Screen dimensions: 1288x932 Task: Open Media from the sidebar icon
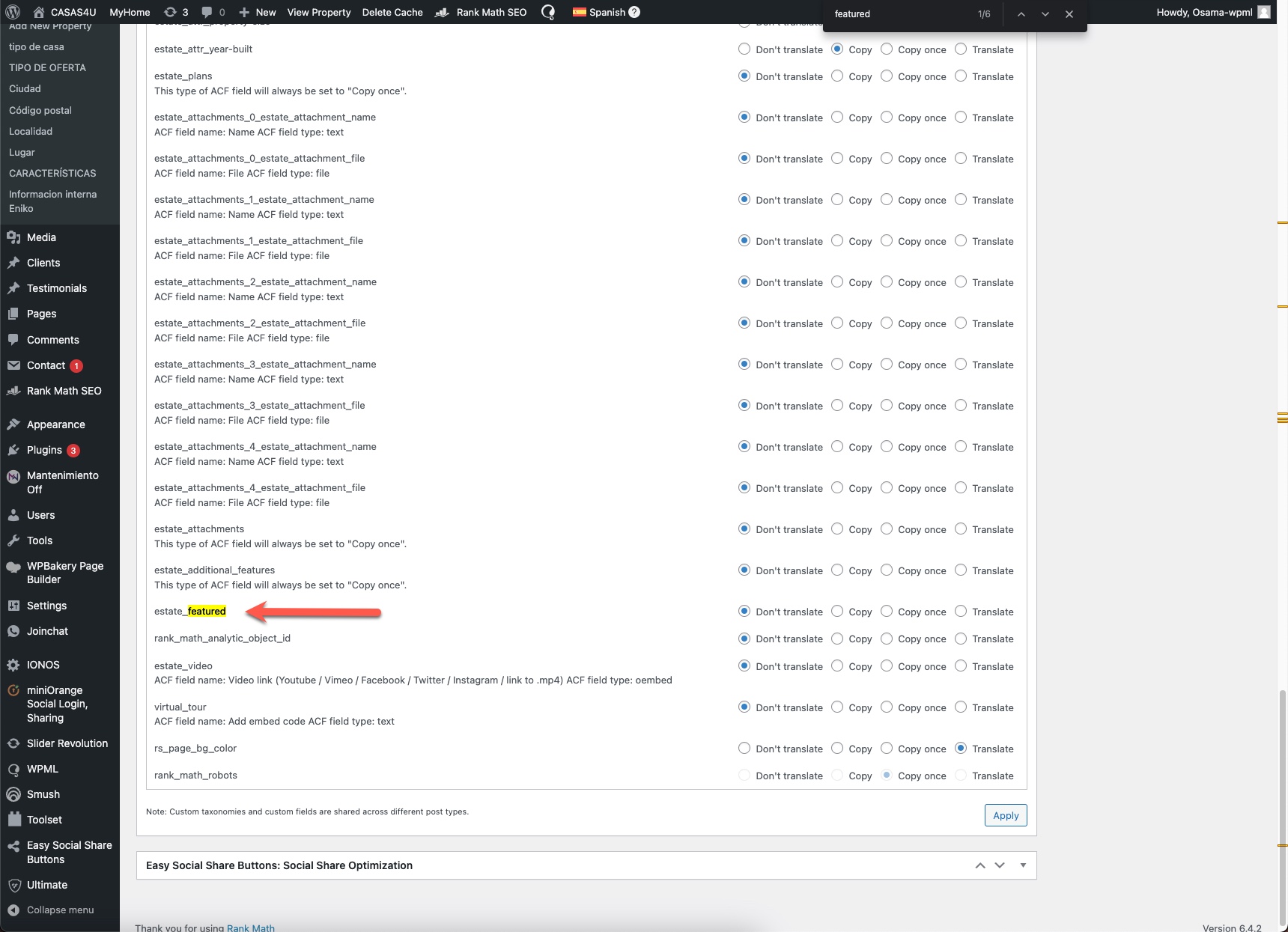tap(13, 237)
